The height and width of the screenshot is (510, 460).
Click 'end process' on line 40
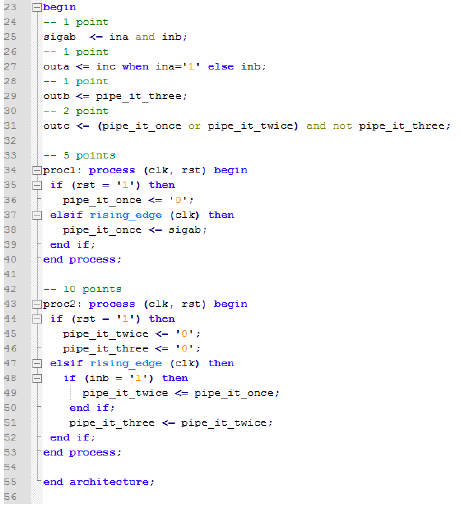pos(79,260)
